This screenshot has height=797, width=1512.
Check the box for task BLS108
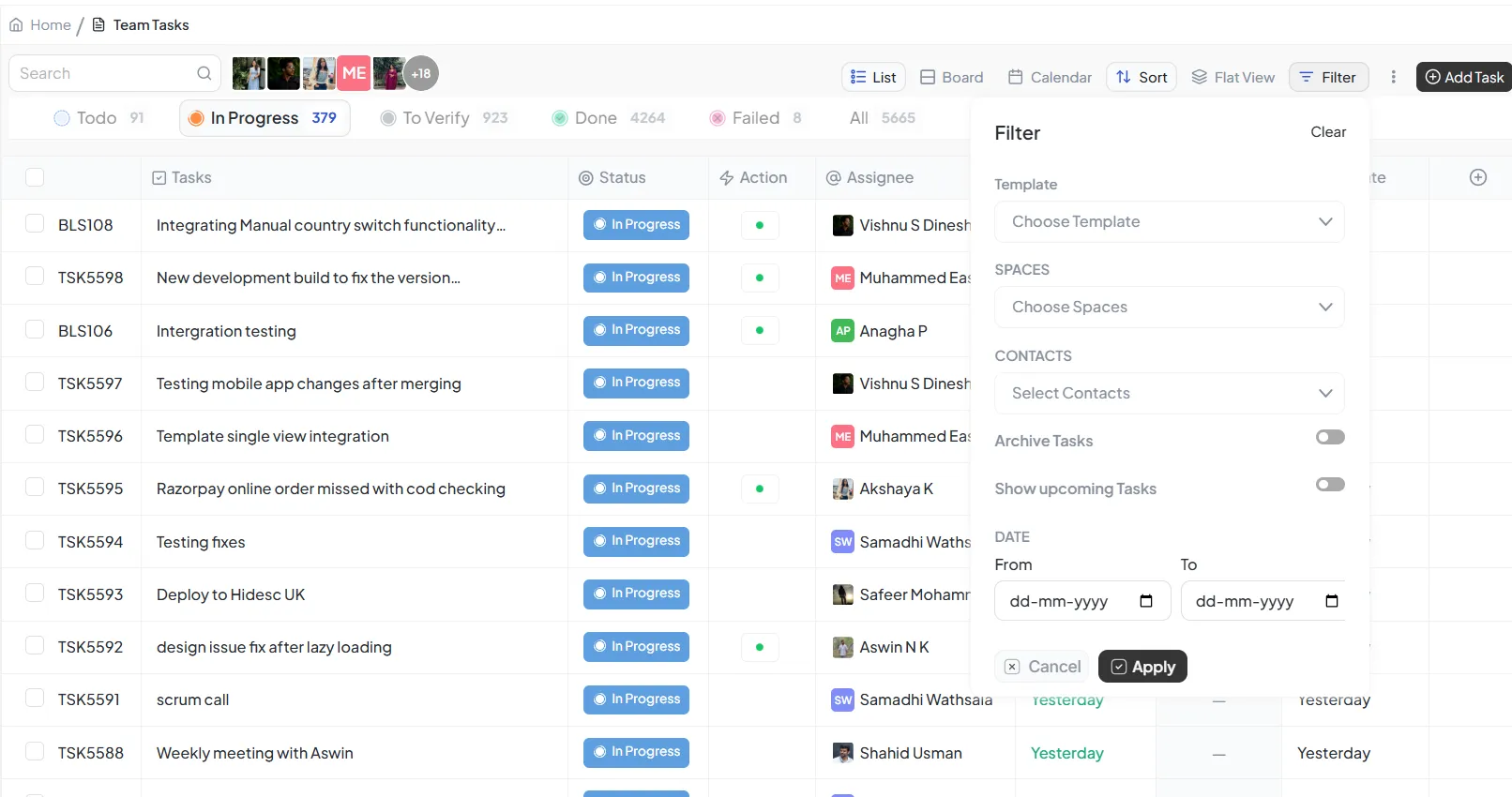coord(35,223)
